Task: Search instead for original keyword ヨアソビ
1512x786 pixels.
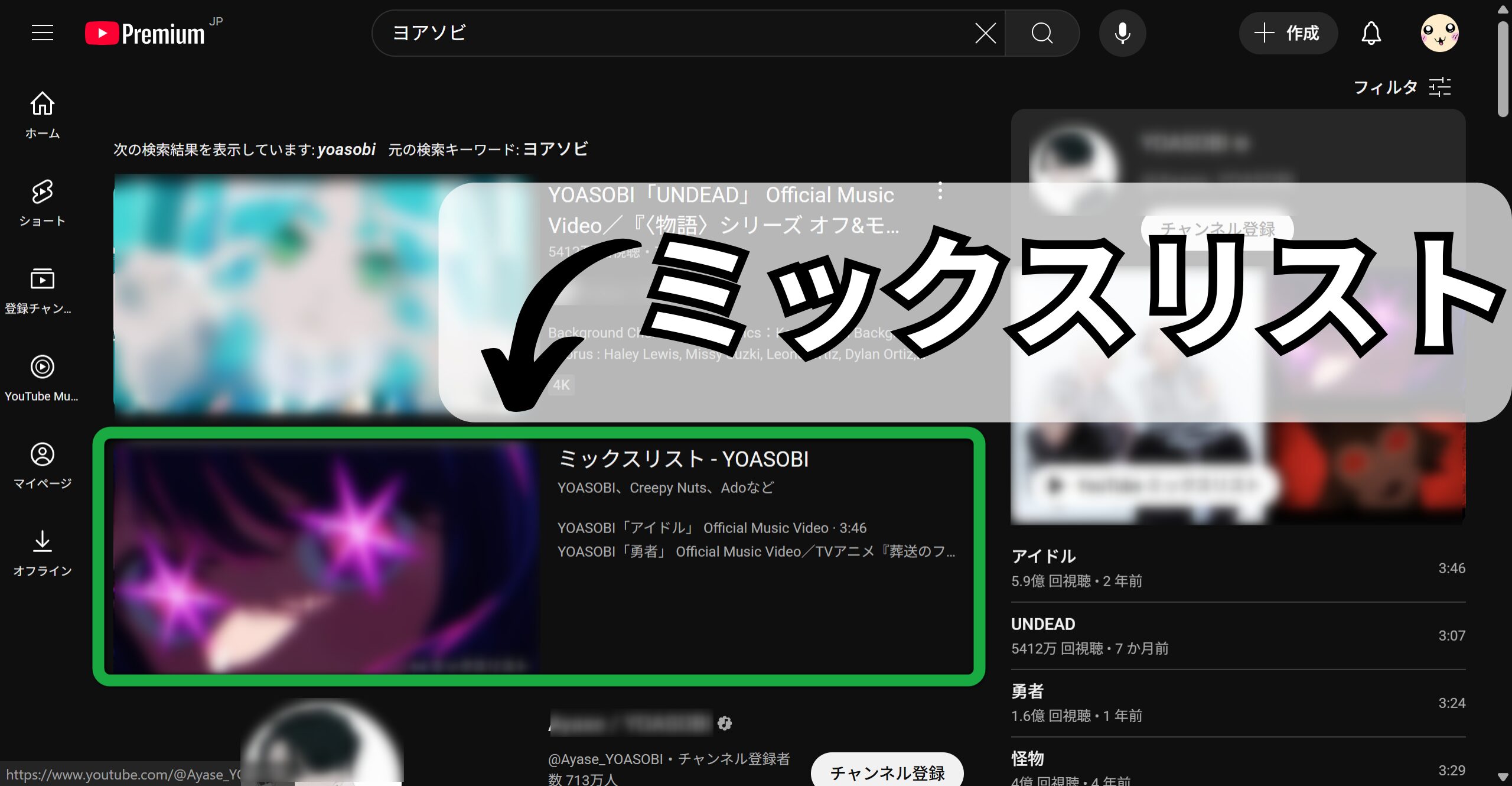Action: [x=555, y=149]
